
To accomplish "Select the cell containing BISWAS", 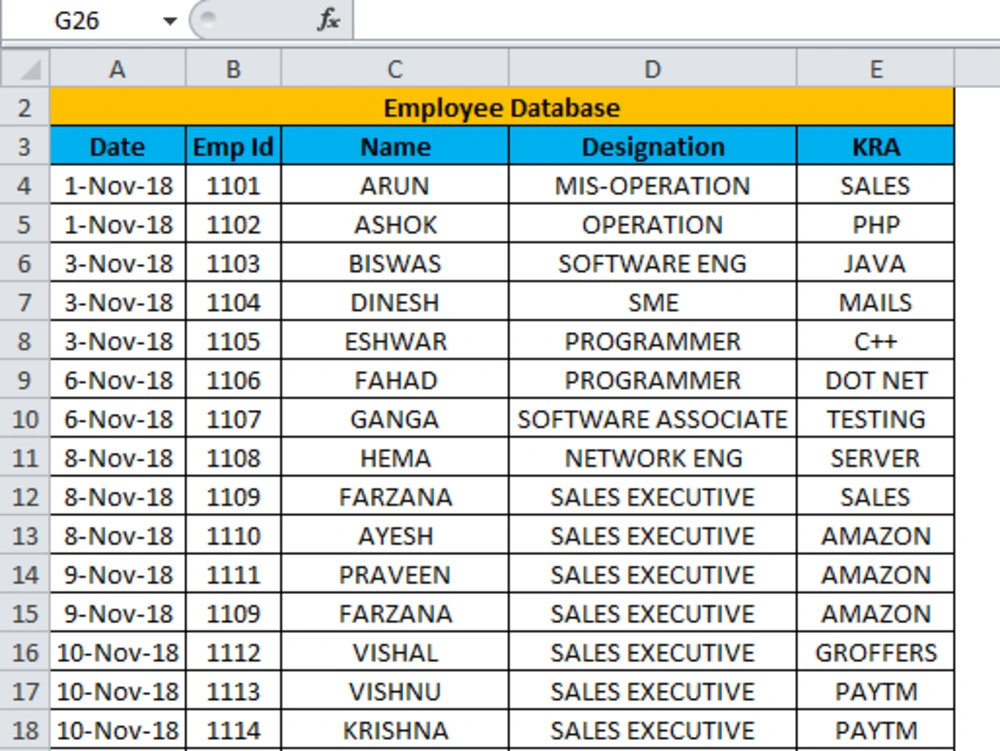I will 395,263.
